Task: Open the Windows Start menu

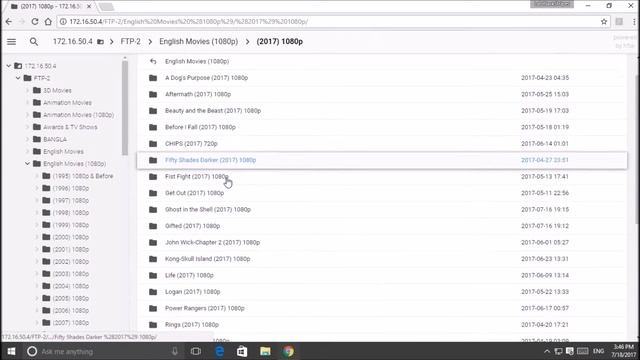Action: (11, 351)
